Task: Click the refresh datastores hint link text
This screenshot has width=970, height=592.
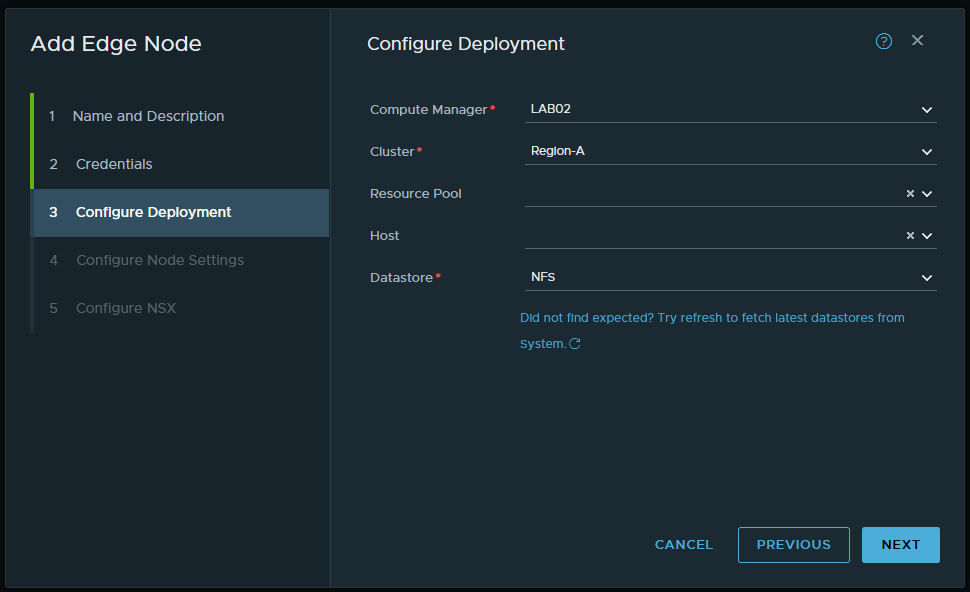Action: (x=711, y=318)
